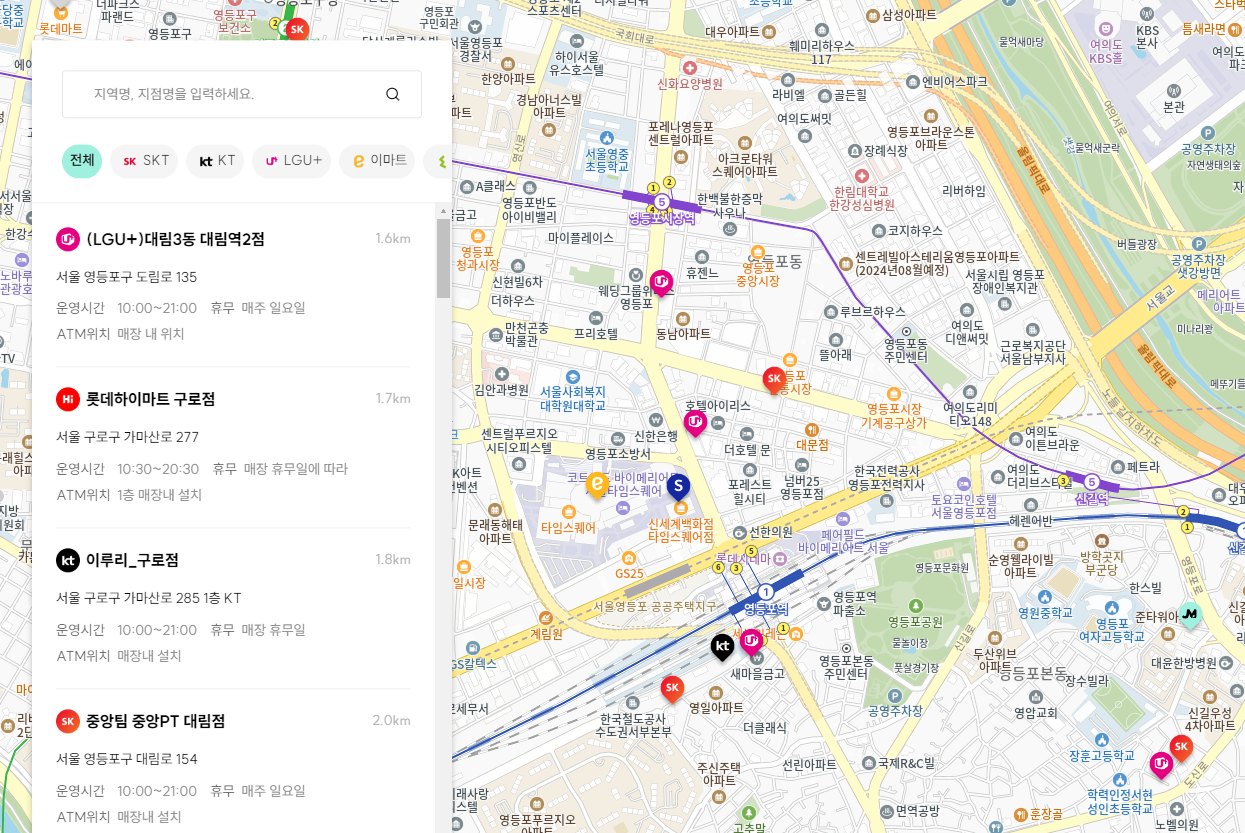
Task: Click 서울 영등포구 대림로 154 address
Action: click(127, 759)
